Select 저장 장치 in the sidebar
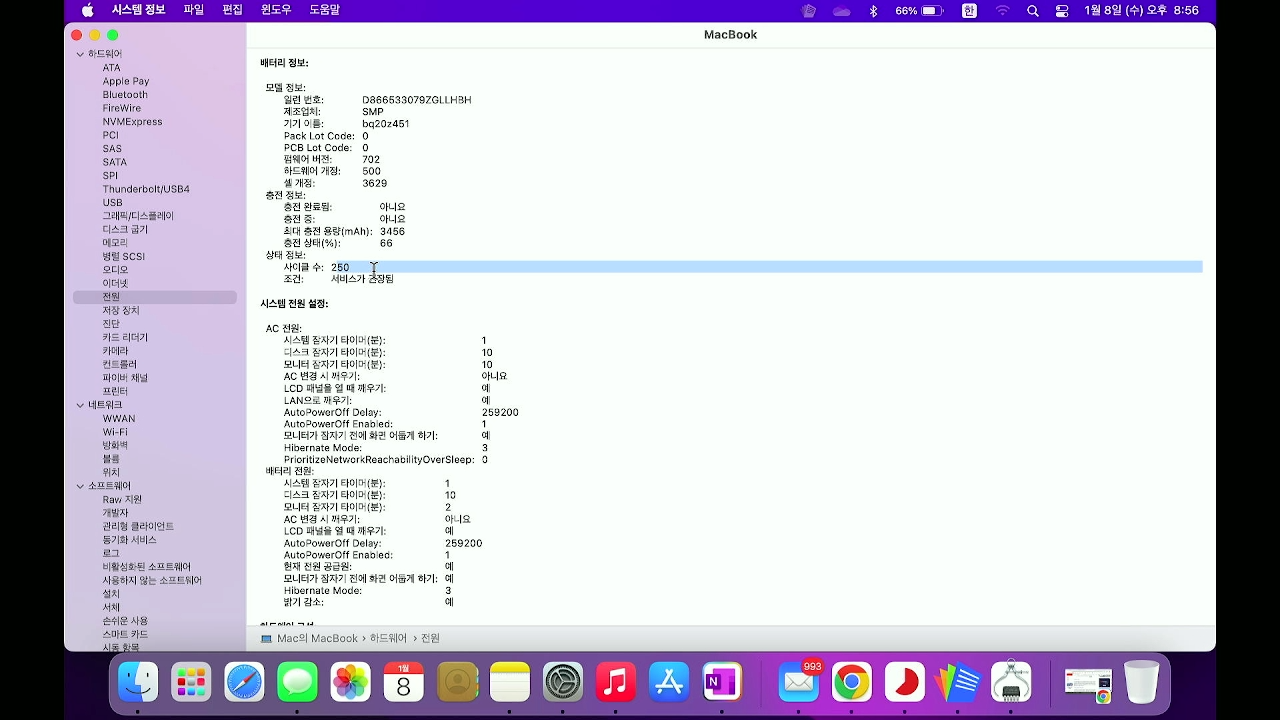 tap(121, 311)
